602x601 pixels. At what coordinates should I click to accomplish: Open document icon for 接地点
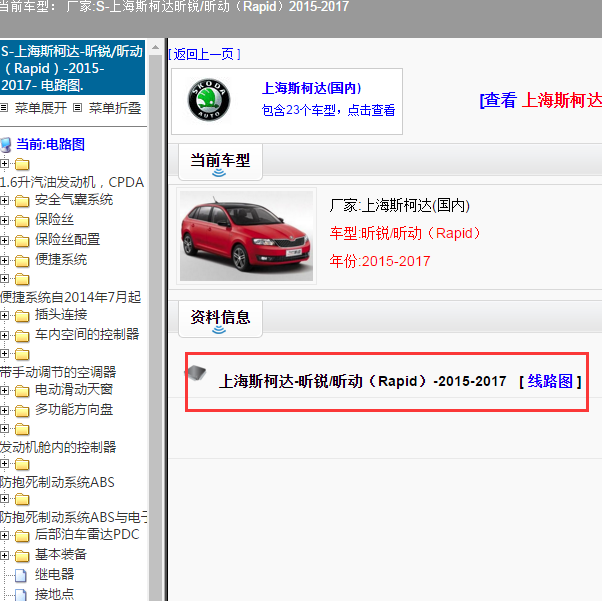pyautogui.click(x=21, y=594)
